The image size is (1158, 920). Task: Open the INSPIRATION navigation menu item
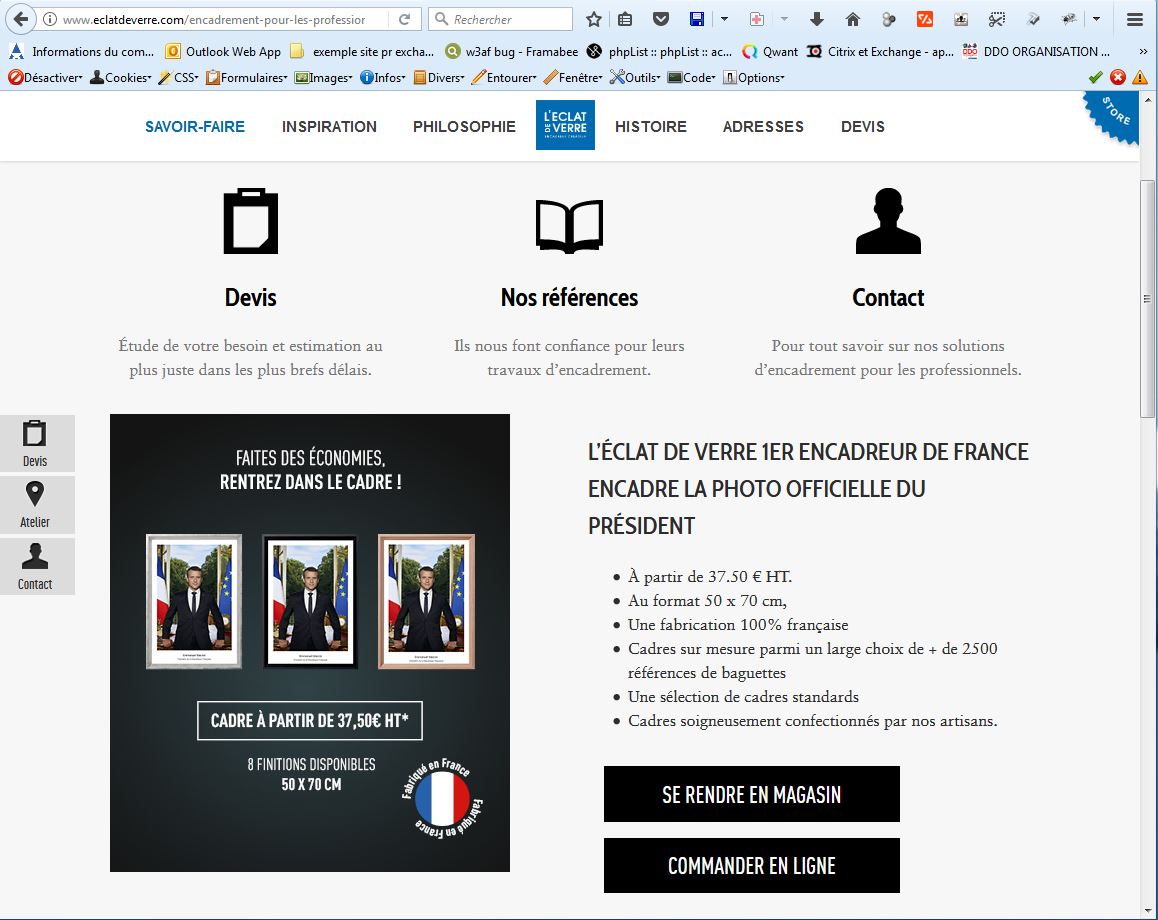point(329,127)
